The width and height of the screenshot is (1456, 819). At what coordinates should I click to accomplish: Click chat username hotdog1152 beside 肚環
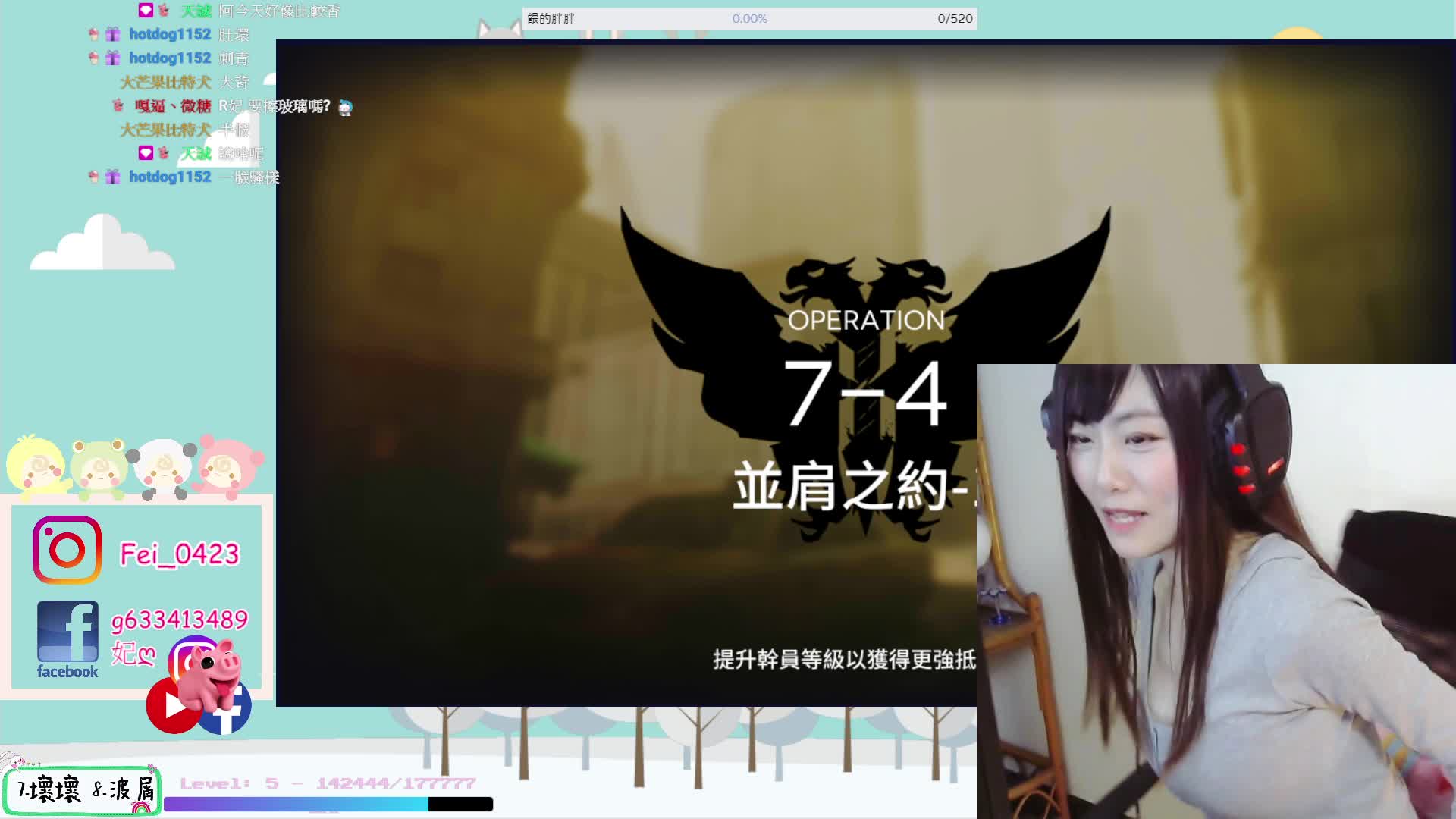click(x=170, y=34)
